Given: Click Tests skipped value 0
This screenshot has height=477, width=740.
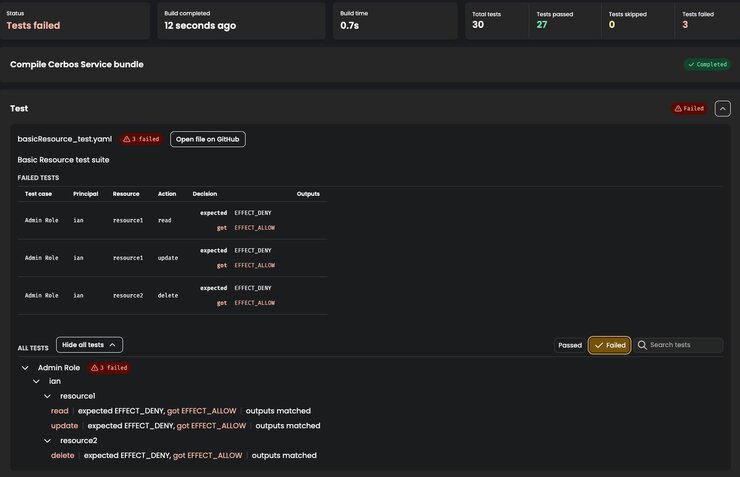Looking at the screenshot, I should coord(612,25).
